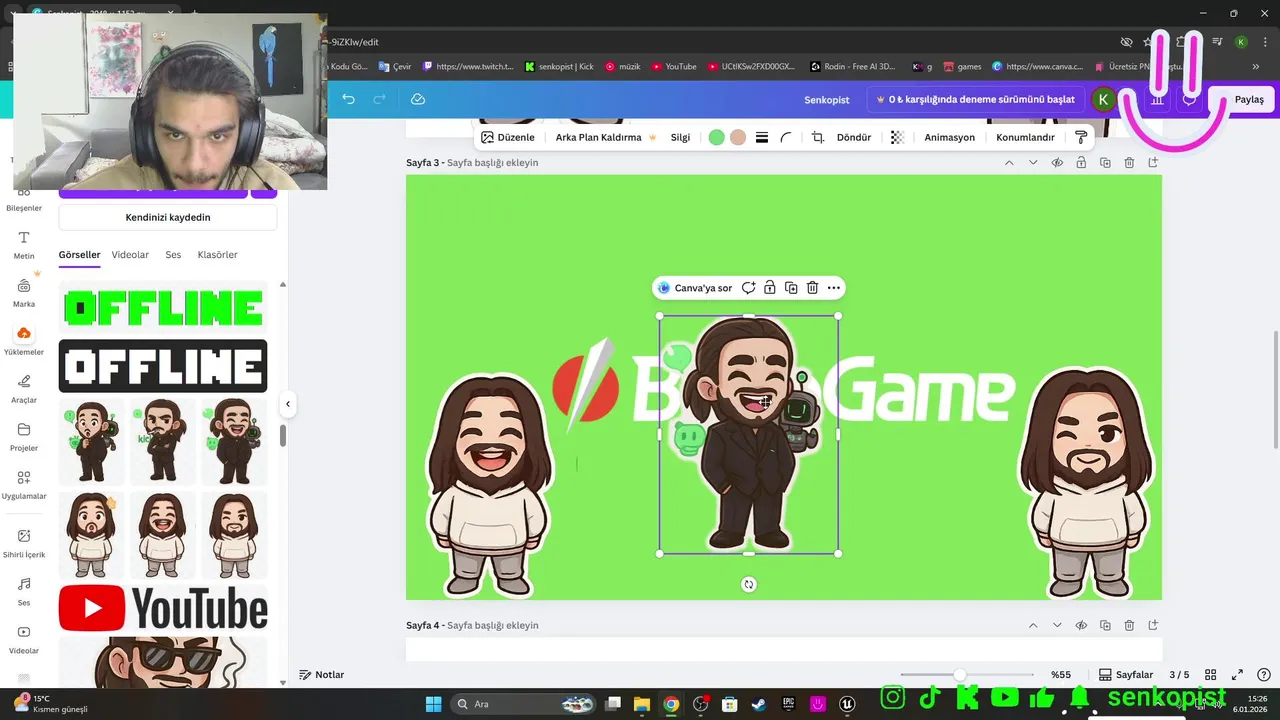Switch to the Görseller tab

coord(79,255)
